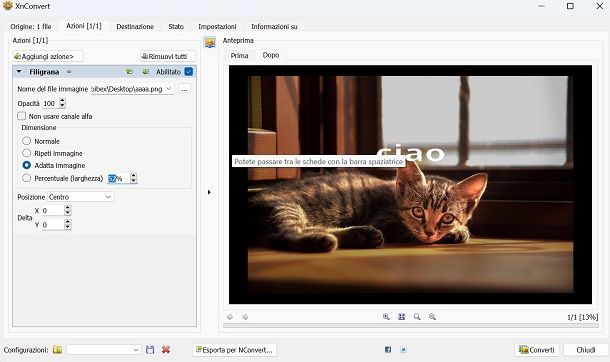
Task: Go to the Impostazioni tab
Action: pos(217,26)
